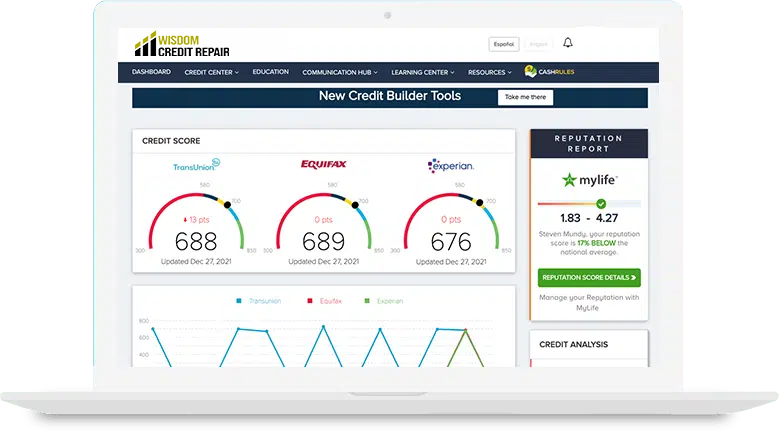Open the notifications bell
779x433 pixels.
(568, 43)
